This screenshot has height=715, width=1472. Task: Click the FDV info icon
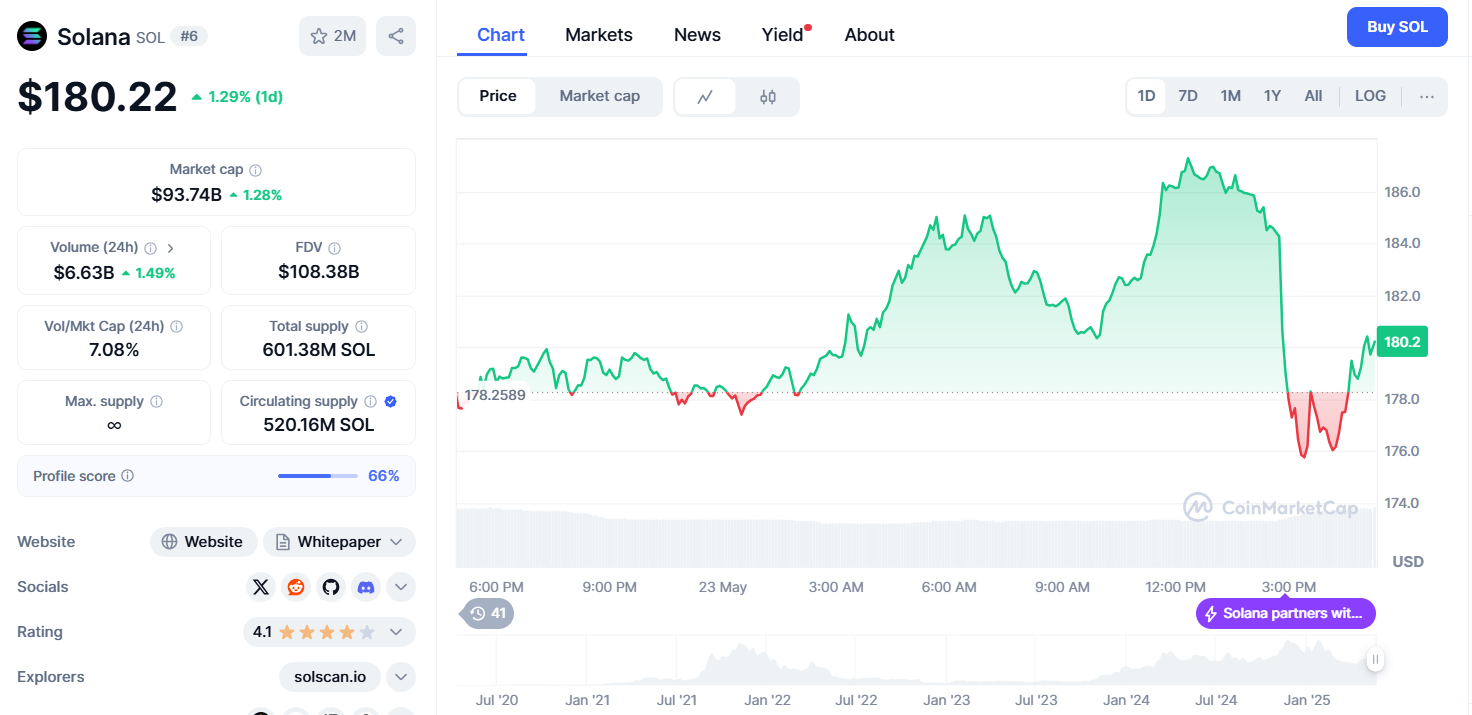tap(335, 248)
